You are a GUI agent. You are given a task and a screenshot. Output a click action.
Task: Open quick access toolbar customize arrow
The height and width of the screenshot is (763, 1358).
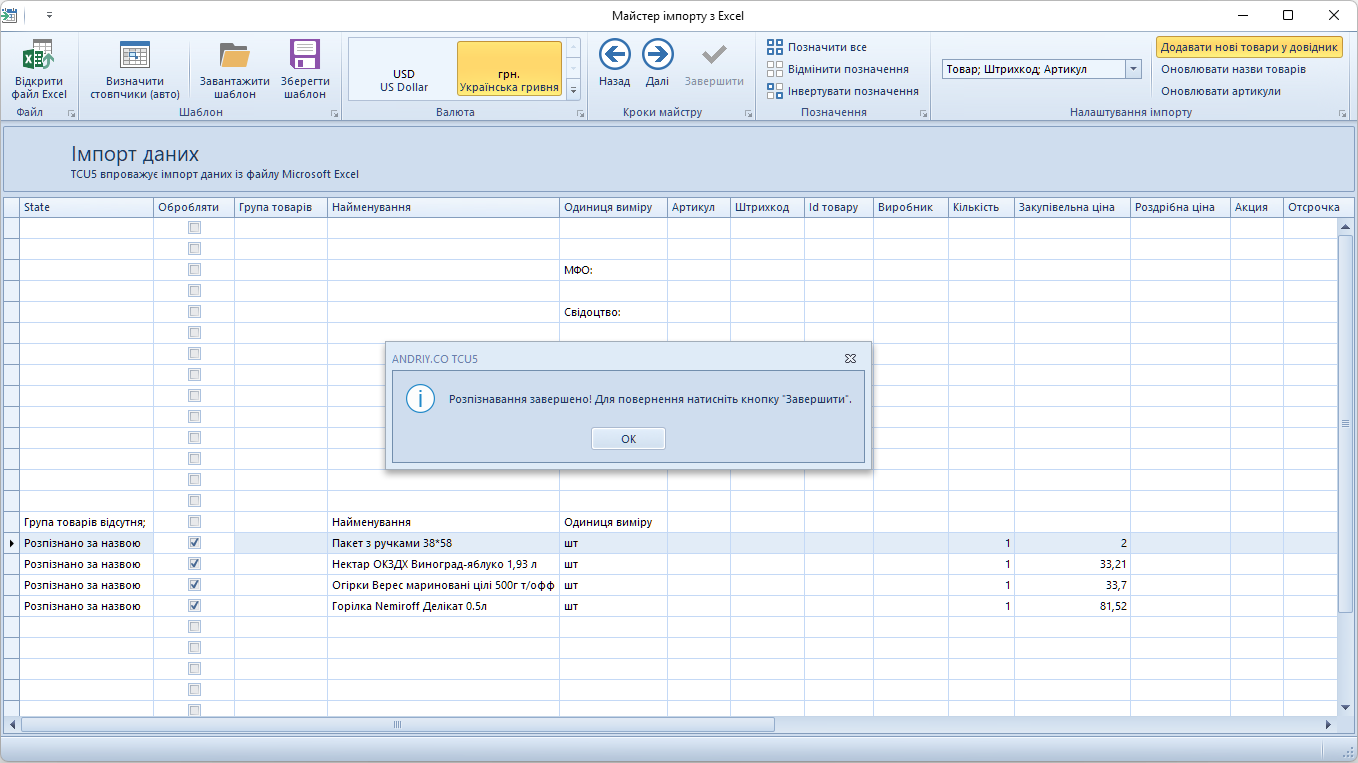(x=49, y=15)
